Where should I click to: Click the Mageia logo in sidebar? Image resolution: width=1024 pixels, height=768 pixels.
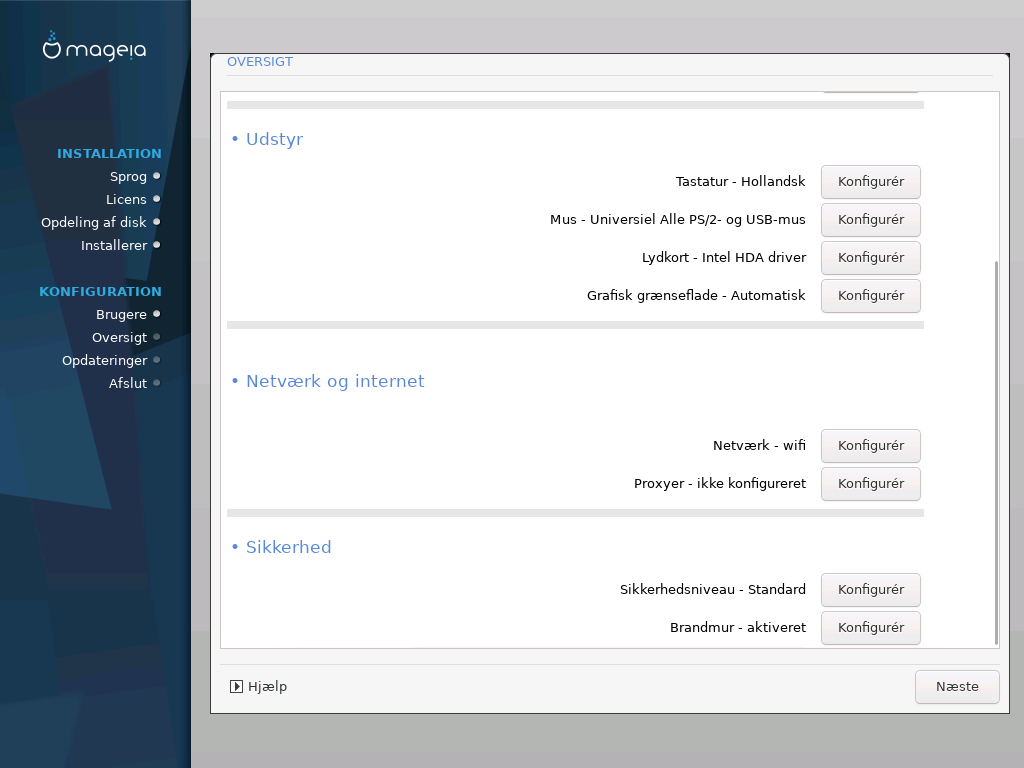(x=94, y=46)
